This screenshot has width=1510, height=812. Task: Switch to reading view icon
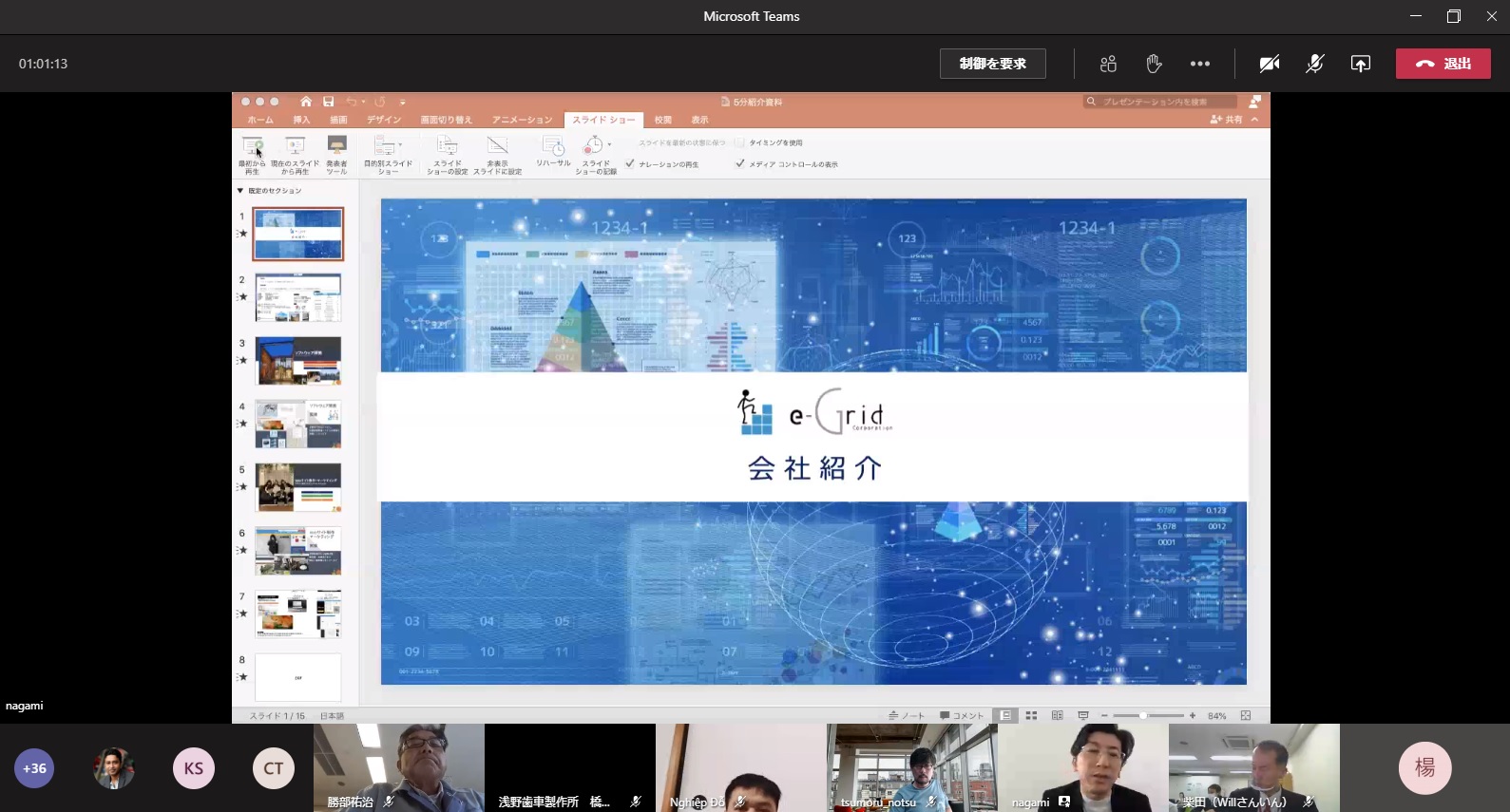(1057, 715)
